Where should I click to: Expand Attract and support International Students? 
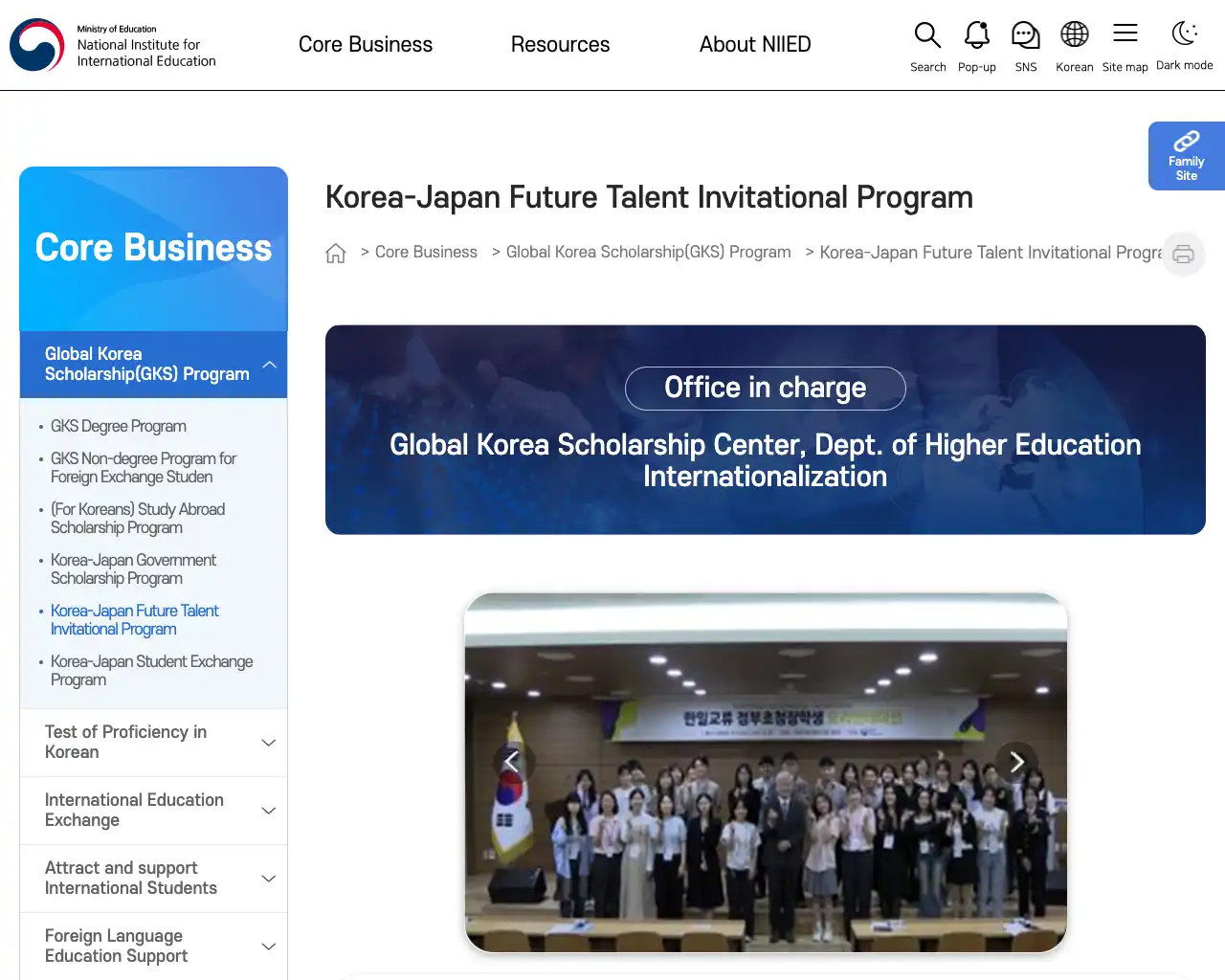pyautogui.click(x=153, y=879)
